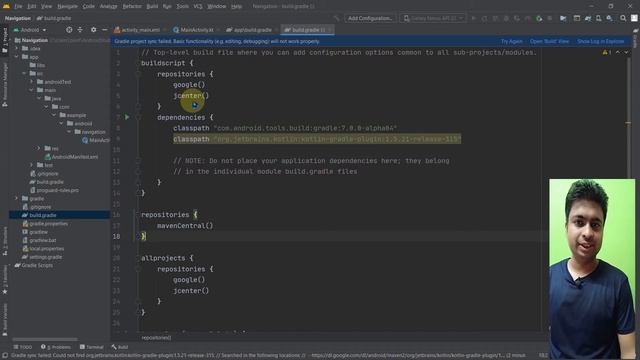This screenshot has height=360, width=640.
Task: Go to previous highlighted error arrow
Action: (x=618, y=52)
